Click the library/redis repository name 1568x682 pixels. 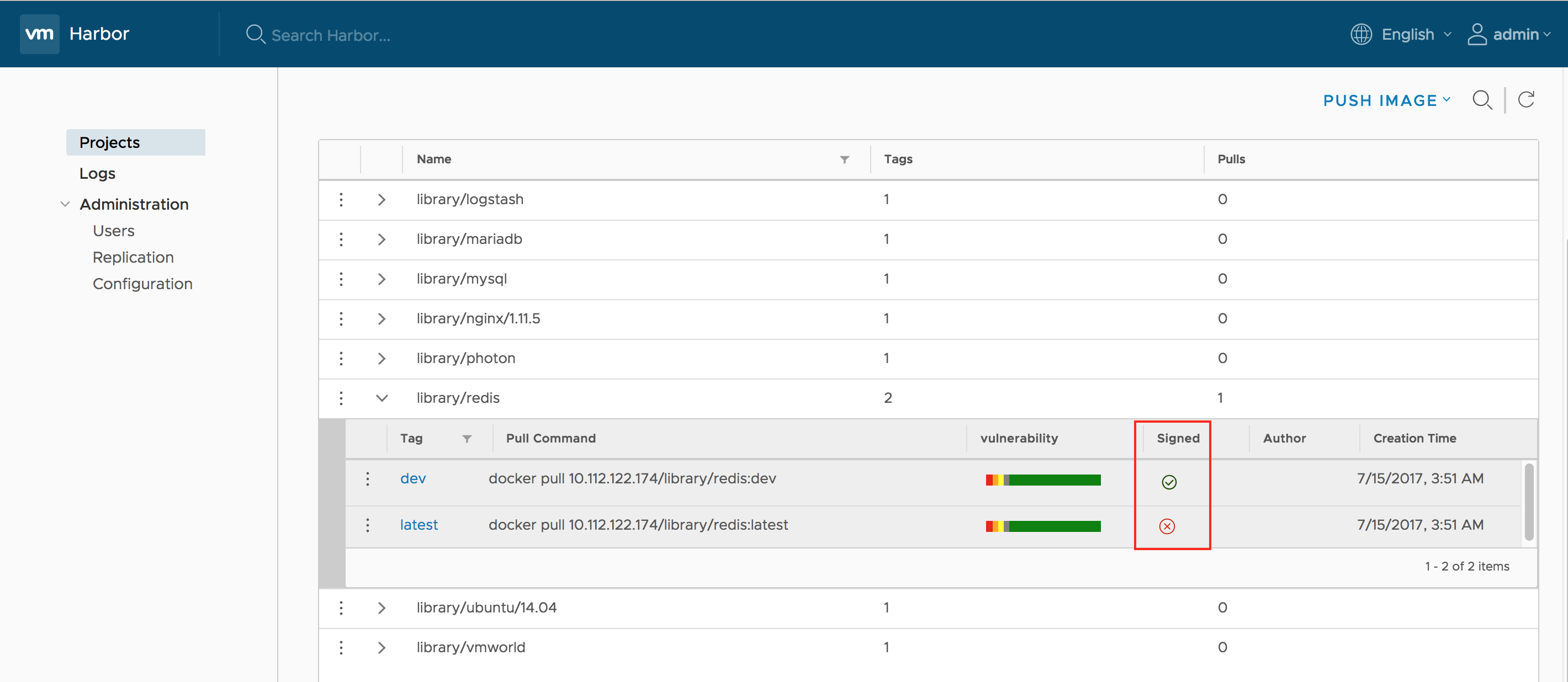tap(458, 398)
